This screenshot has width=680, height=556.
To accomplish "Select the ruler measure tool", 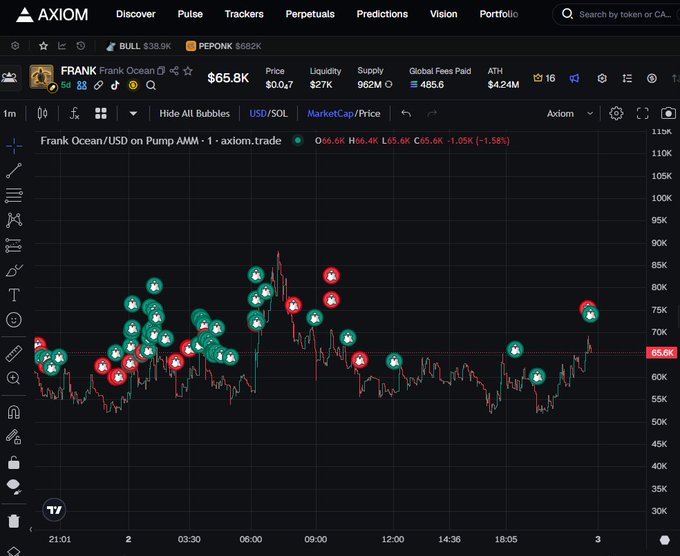I will pos(14,353).
